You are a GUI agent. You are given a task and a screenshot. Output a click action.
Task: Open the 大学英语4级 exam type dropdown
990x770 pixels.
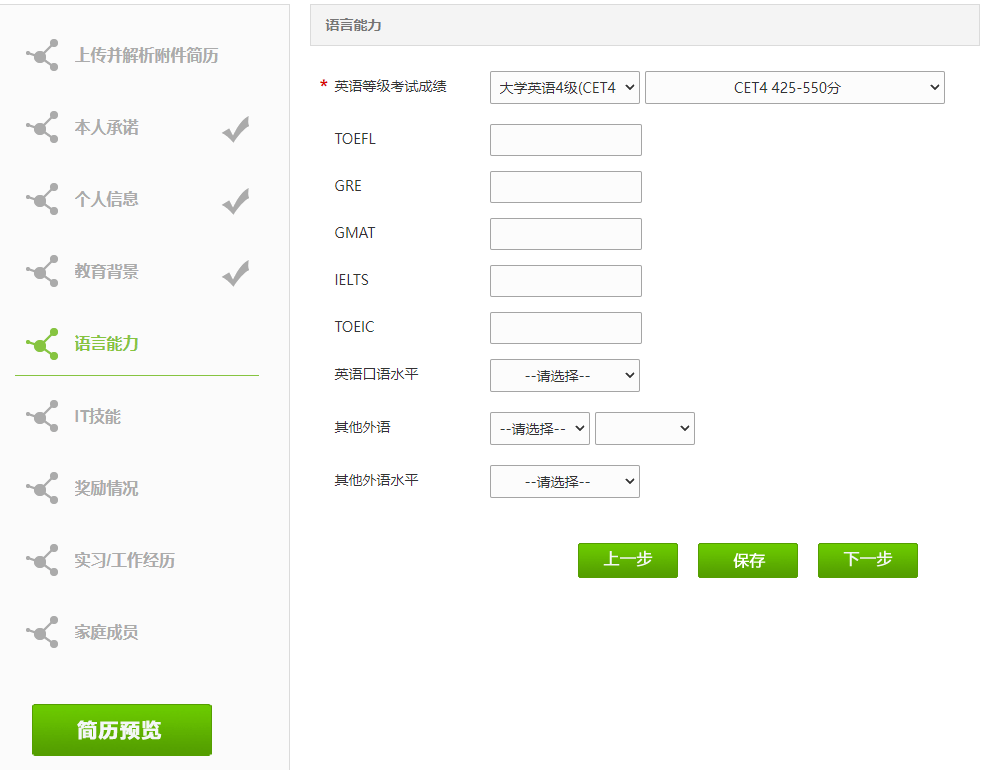(x=564, y=88)
